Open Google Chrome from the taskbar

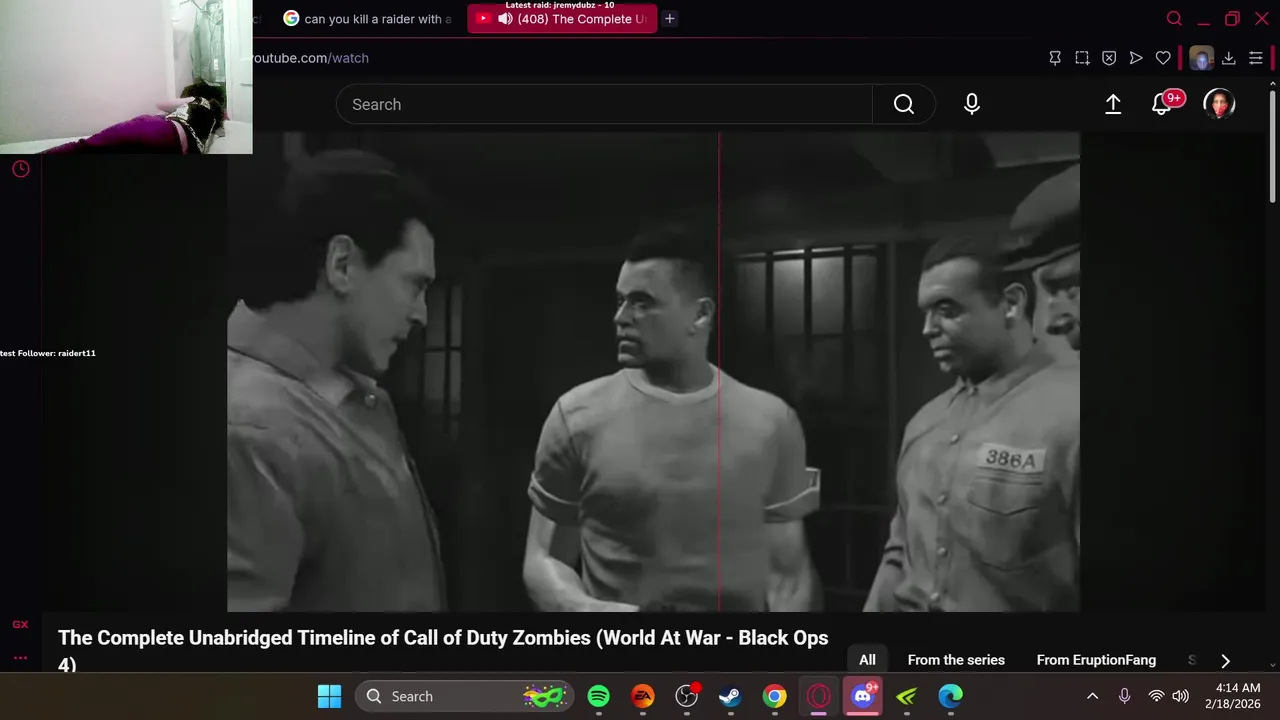pyautogui.click(x=774, y=696)
